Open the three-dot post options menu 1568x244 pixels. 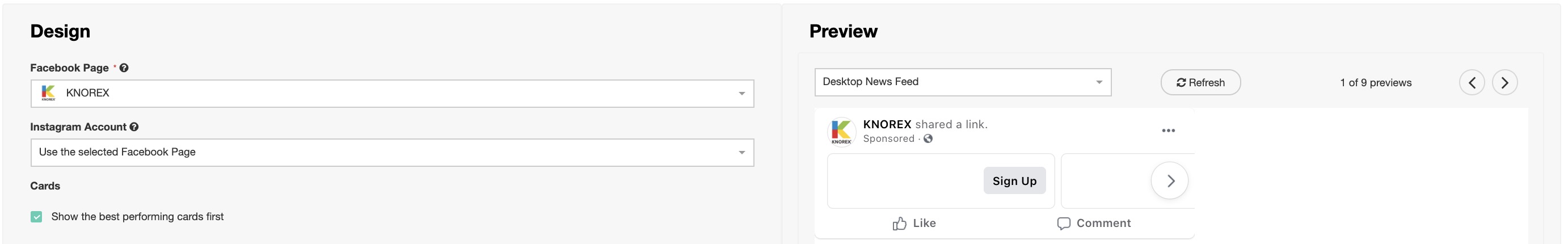point(1168,131)
